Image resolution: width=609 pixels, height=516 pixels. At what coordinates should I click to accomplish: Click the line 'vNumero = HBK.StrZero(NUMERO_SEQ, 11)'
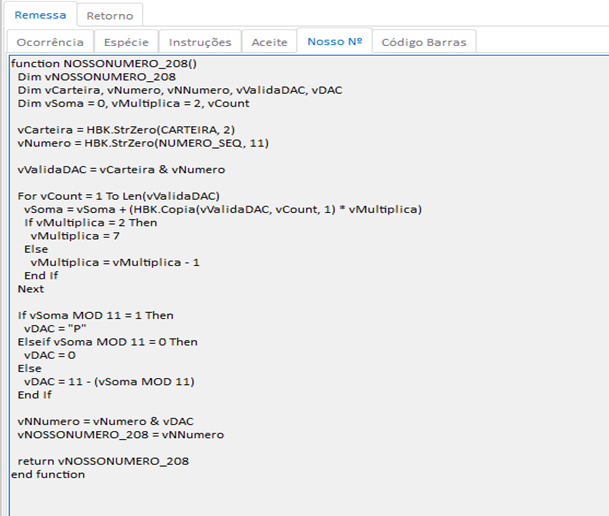[x=143, y=143]
